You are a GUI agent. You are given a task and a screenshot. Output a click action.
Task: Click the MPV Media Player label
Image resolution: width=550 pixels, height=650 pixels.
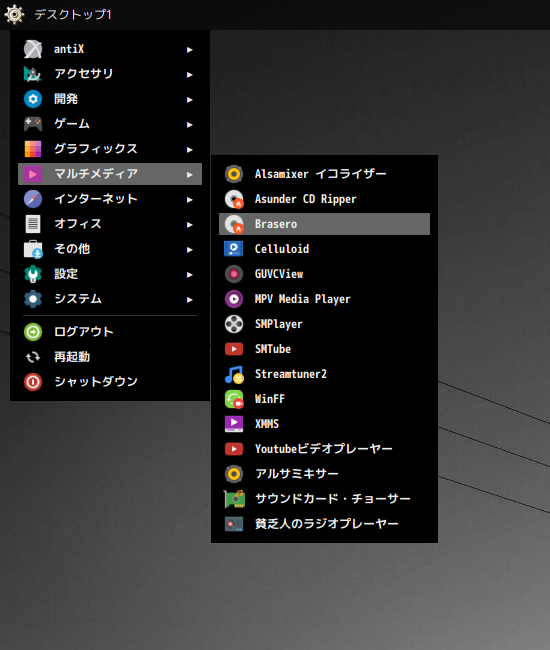(303, 299)
